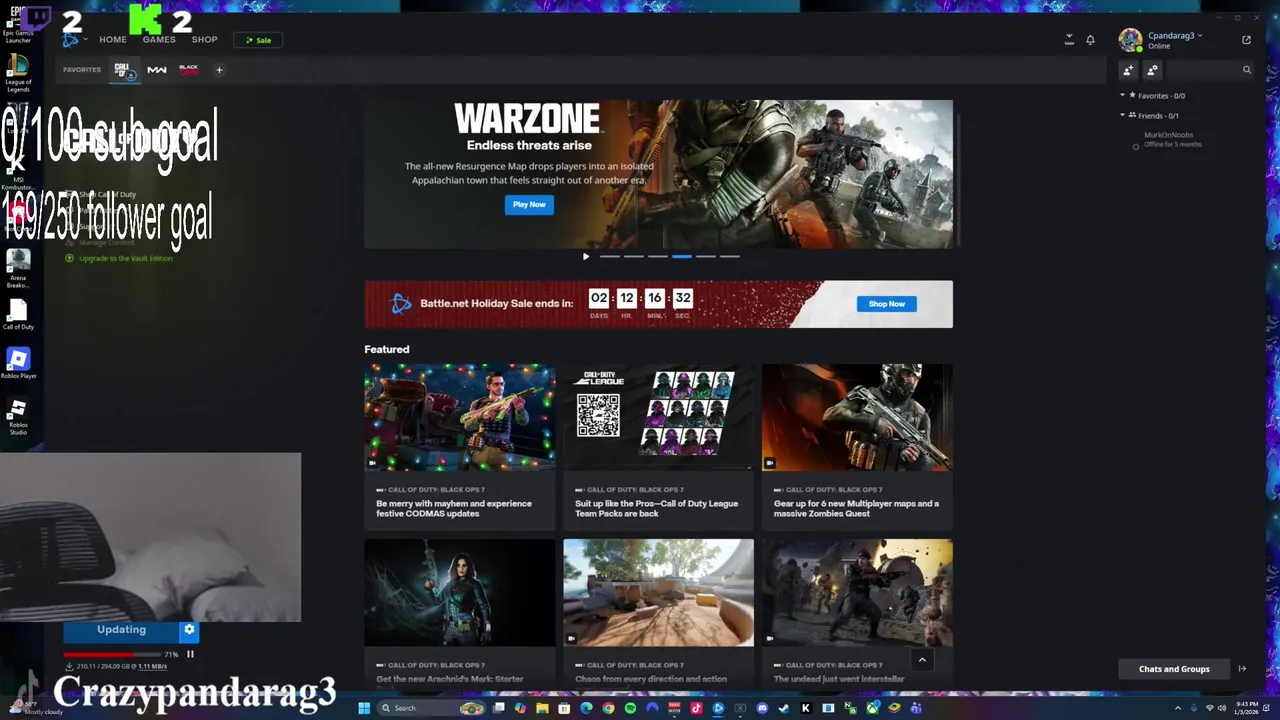1280x720 pixels.
Task: Open League of Legends desktop icon
Action: pos(18,74)
